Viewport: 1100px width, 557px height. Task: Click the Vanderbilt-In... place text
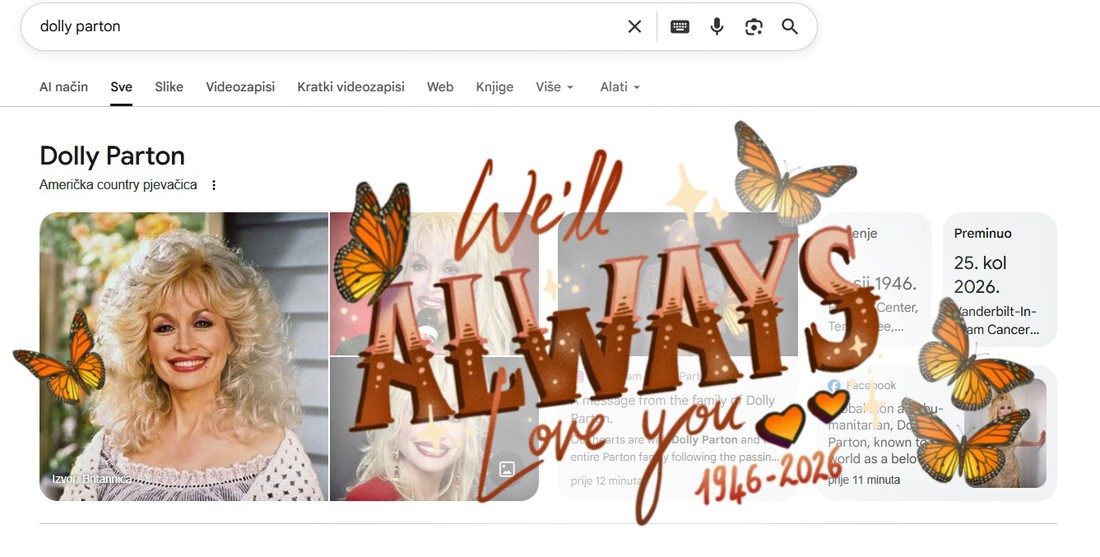tap(996, 321)
